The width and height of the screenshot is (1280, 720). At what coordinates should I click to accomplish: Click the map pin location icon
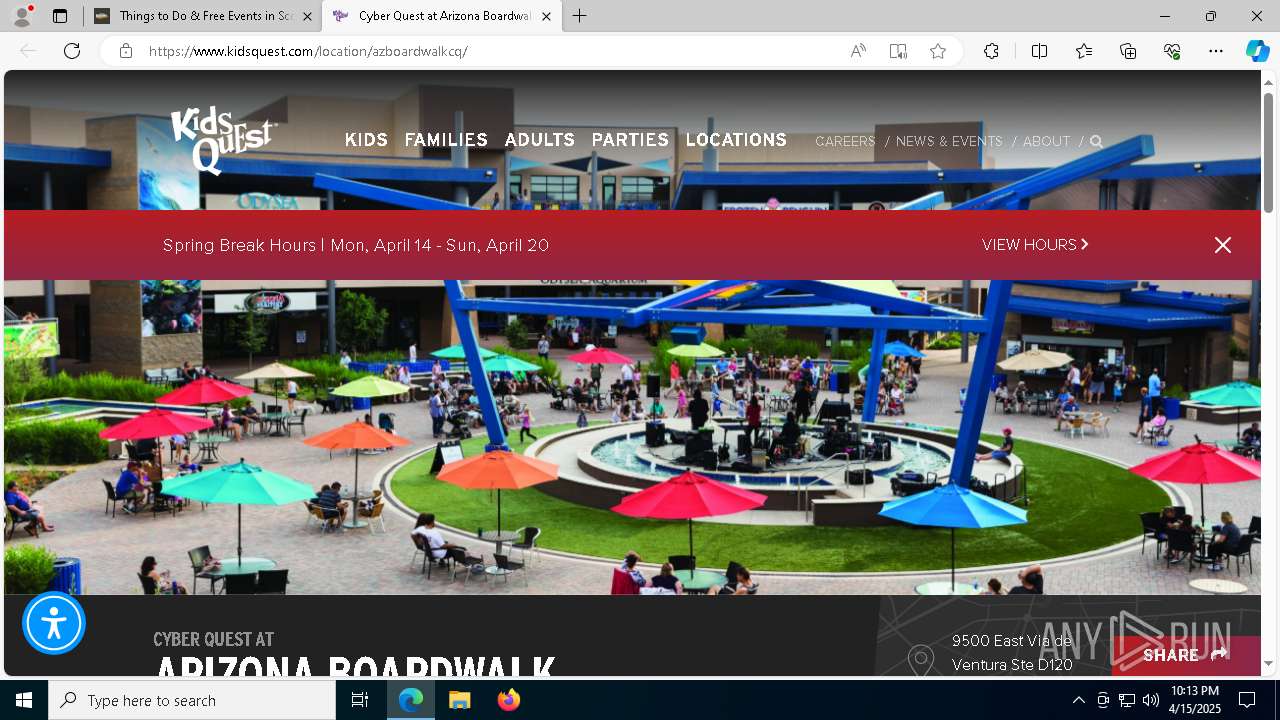tap(921, 660)
